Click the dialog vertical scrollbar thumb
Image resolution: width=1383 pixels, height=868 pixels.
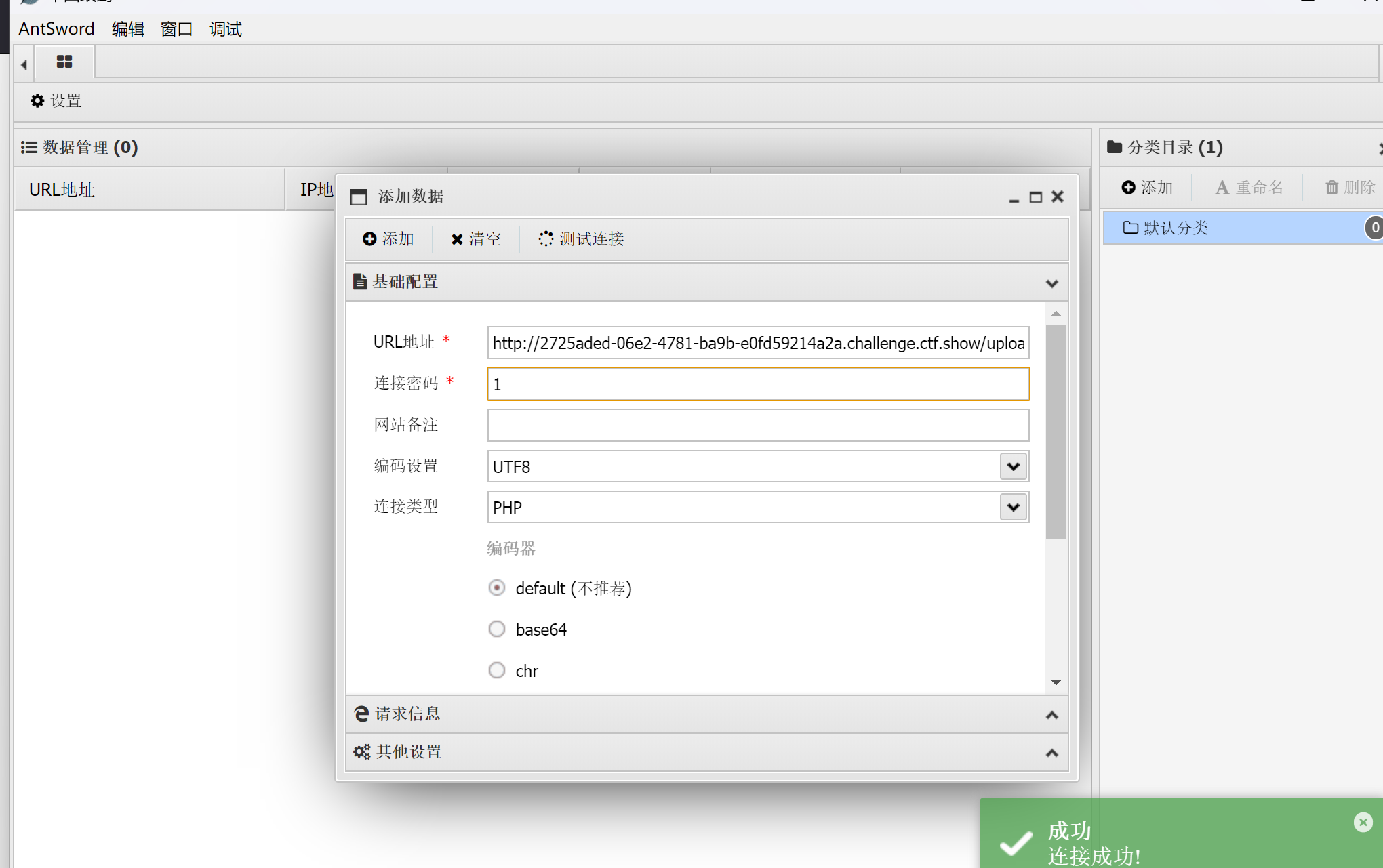[1056, 432]
